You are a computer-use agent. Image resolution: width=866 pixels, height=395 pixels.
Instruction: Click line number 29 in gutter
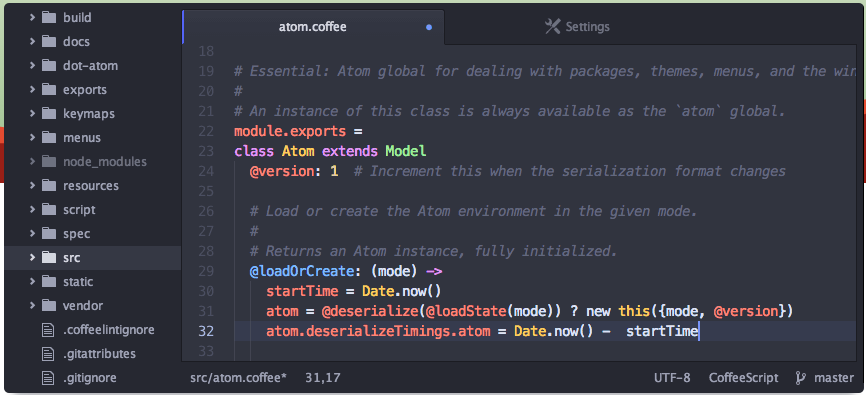pos(205,271)
